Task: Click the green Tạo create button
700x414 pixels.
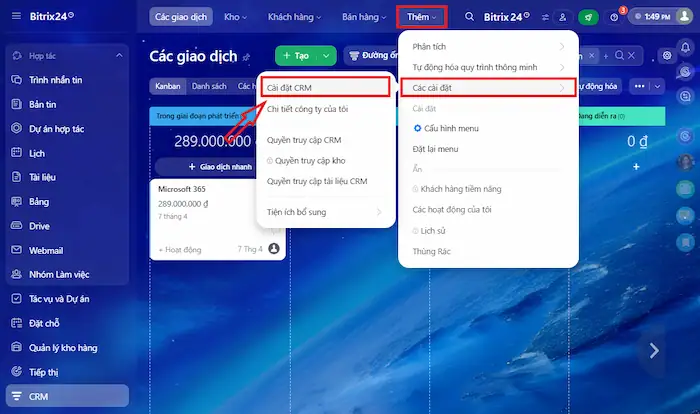Action: click(x=296, y=56)
